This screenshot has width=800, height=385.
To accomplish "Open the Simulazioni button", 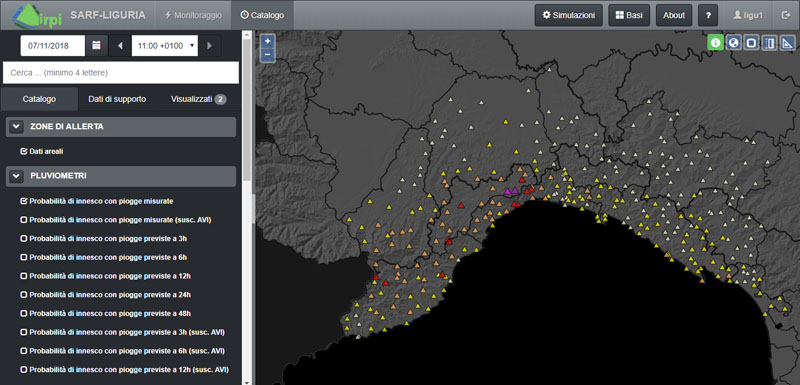I will 569,15.
